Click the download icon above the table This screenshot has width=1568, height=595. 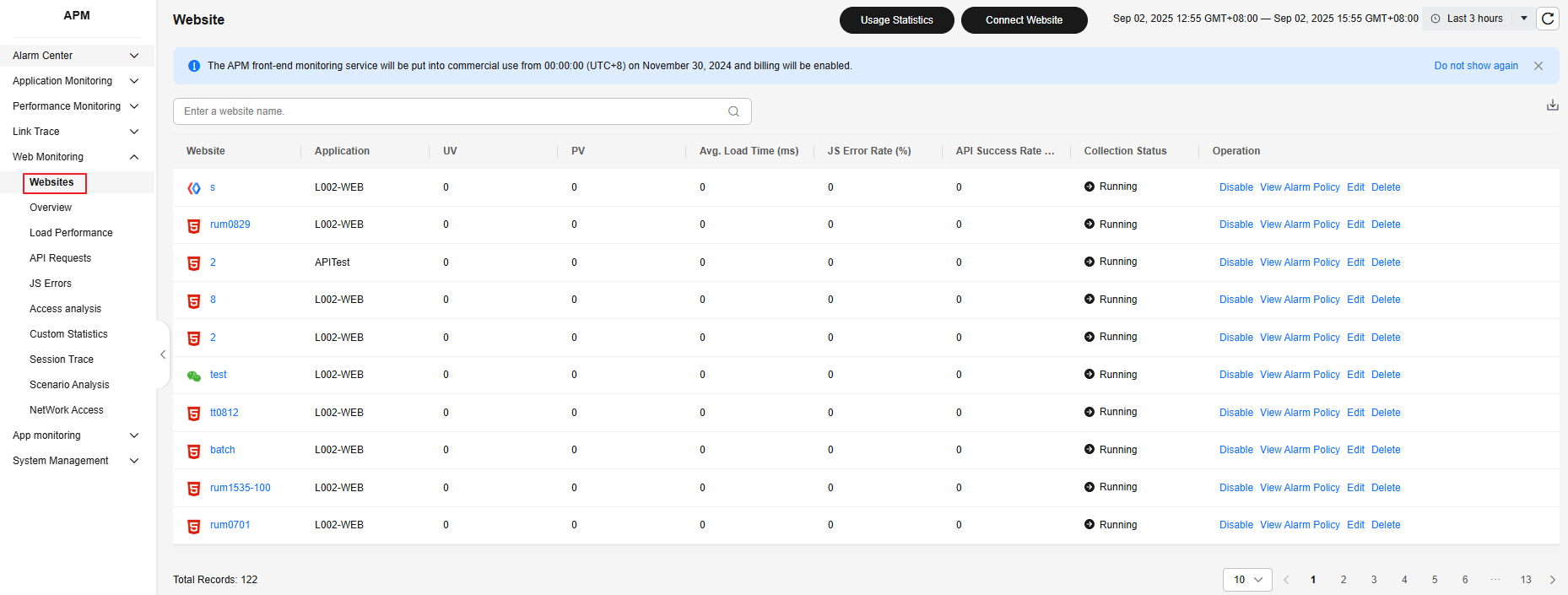1552,105
